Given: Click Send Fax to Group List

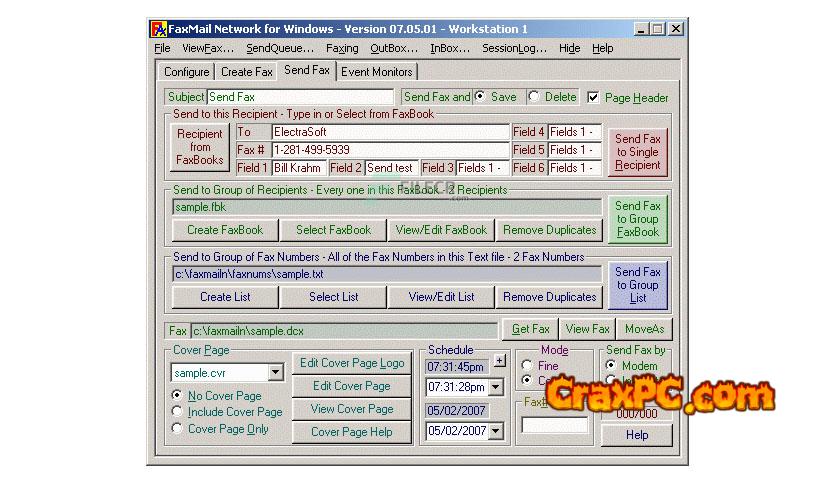Looking at the screenshot, I should 638,285.
